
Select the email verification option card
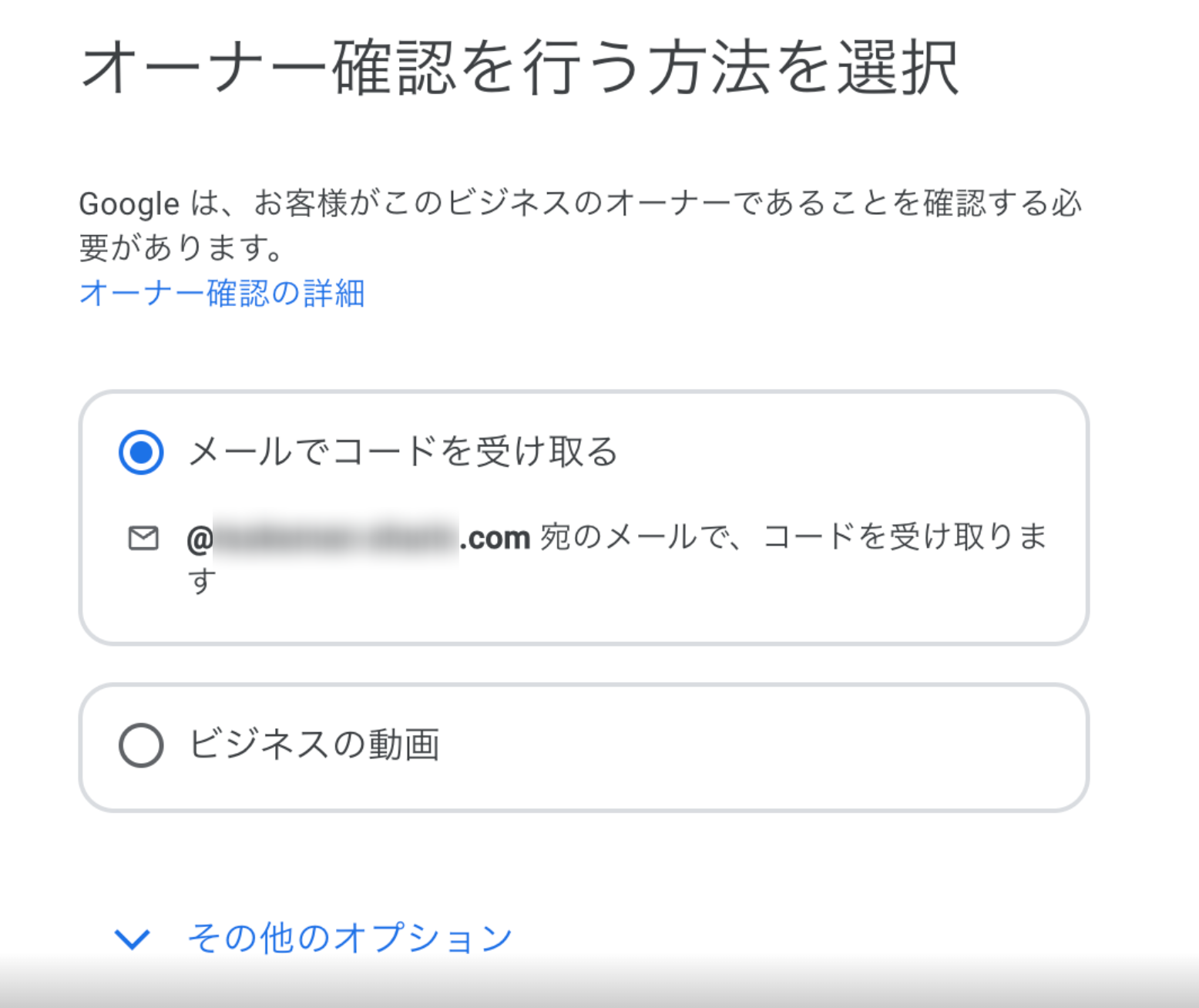tap(586, 516)
